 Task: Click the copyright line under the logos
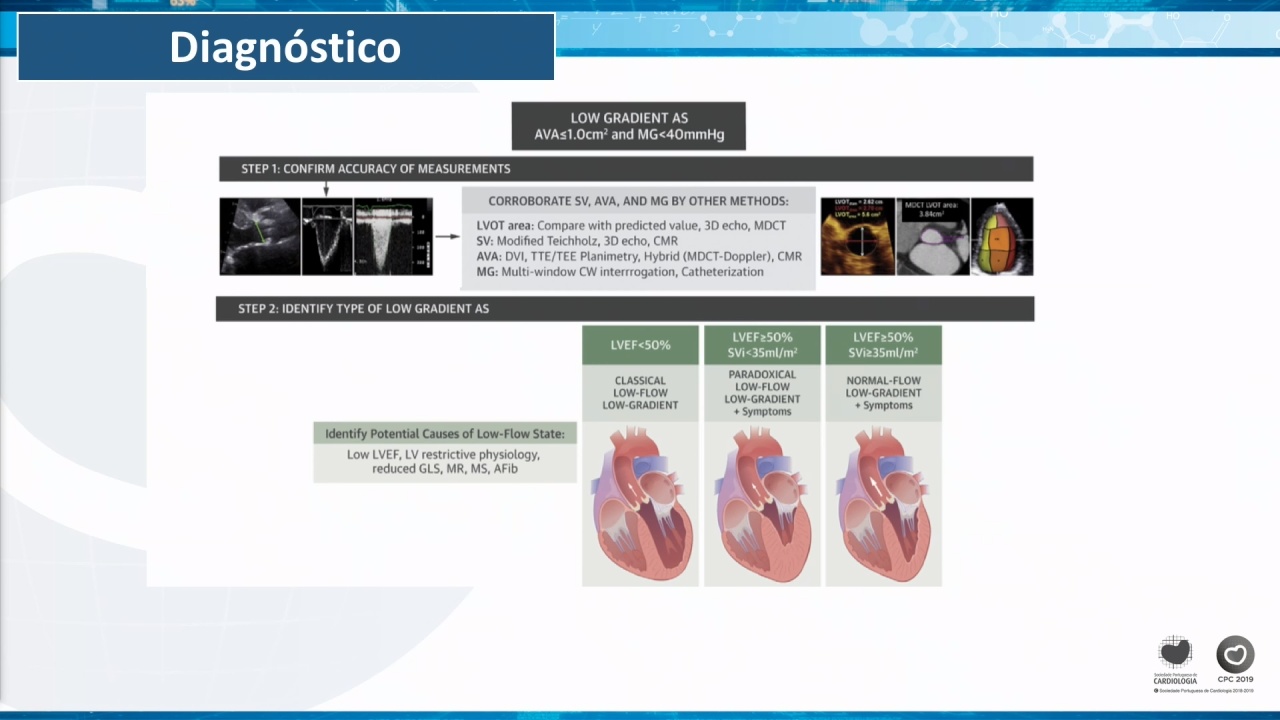[x=1204, y=690]
